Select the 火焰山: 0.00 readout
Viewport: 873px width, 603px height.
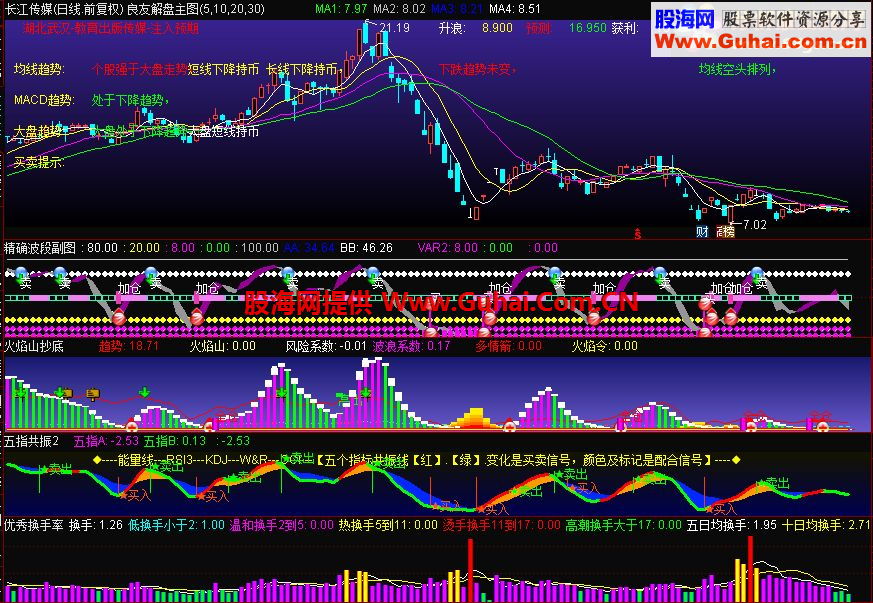pyautogui.click(x=223, y=346)
